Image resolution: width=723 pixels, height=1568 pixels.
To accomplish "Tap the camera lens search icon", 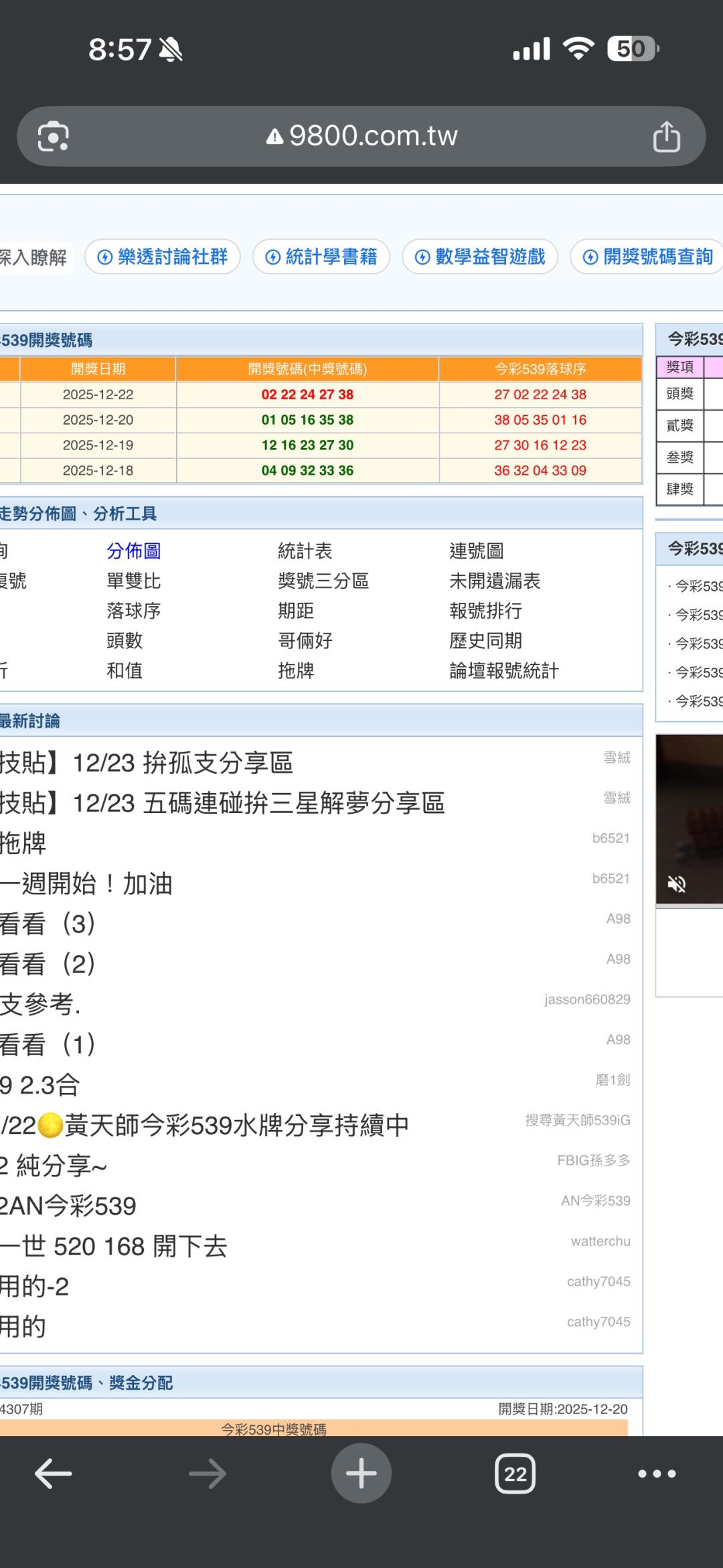I will coord(54,137).
